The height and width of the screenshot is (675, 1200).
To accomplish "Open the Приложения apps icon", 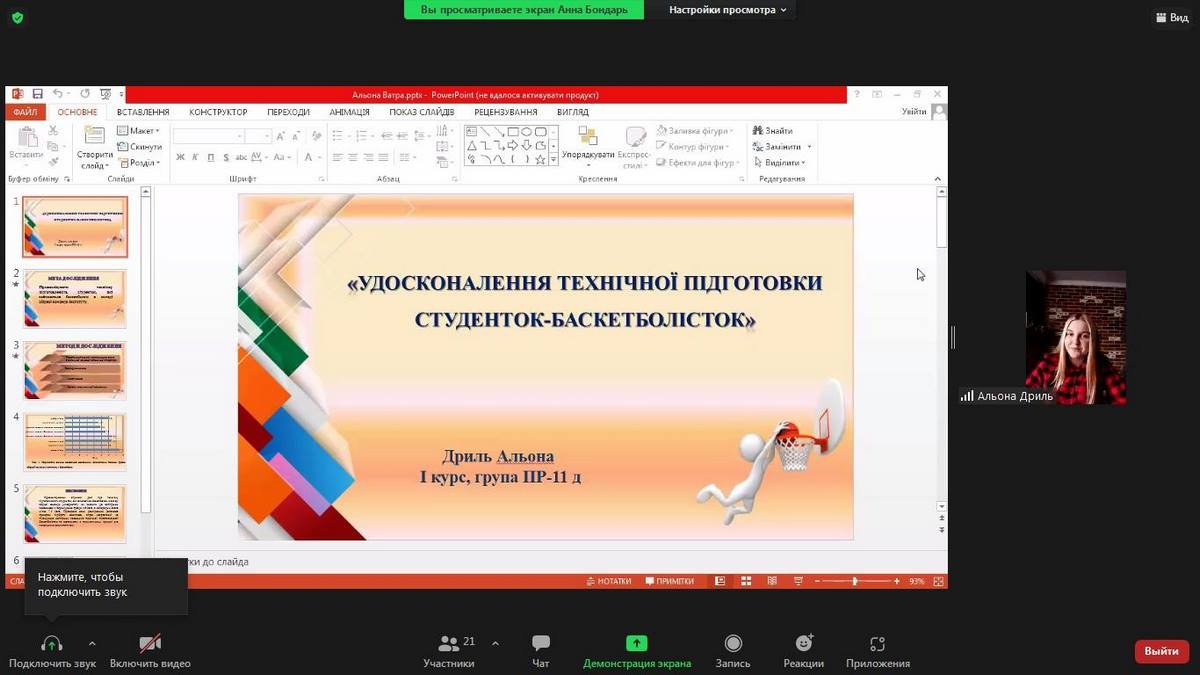I will point(877,644).
